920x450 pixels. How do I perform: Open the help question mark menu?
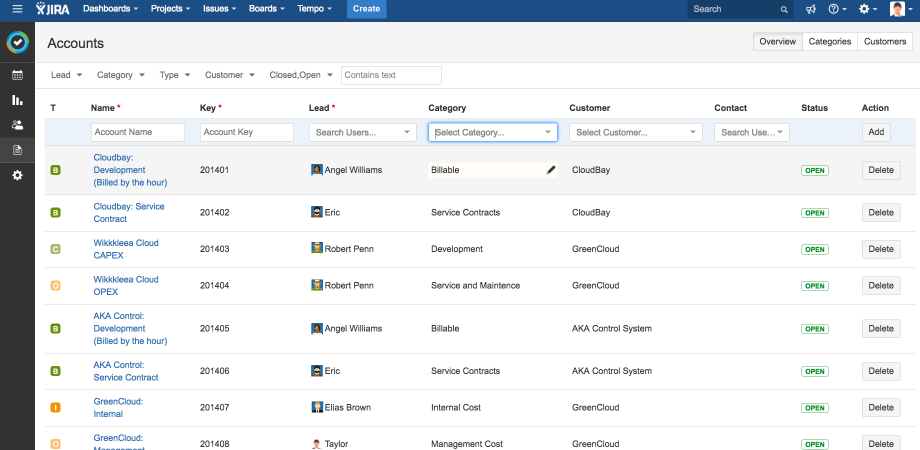pyautogui.click(x=837, y=9)
